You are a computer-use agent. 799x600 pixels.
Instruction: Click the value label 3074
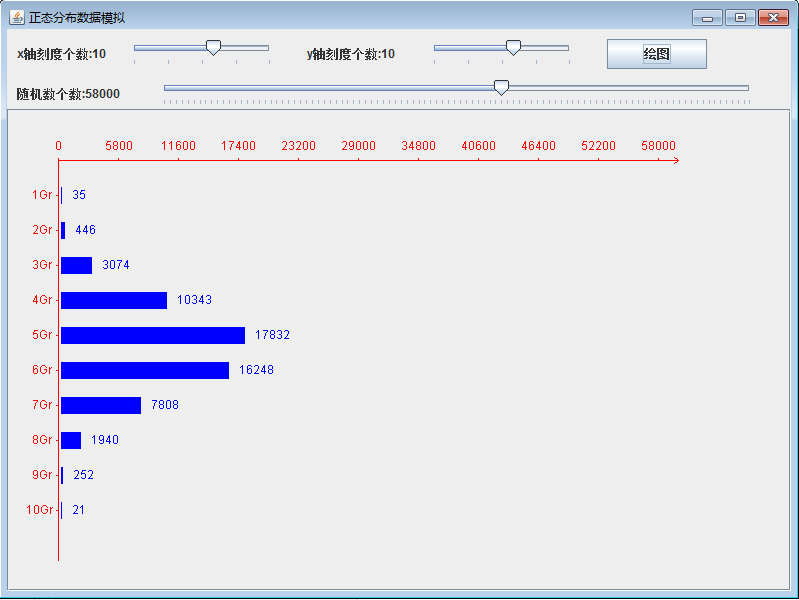pos(116,265)
